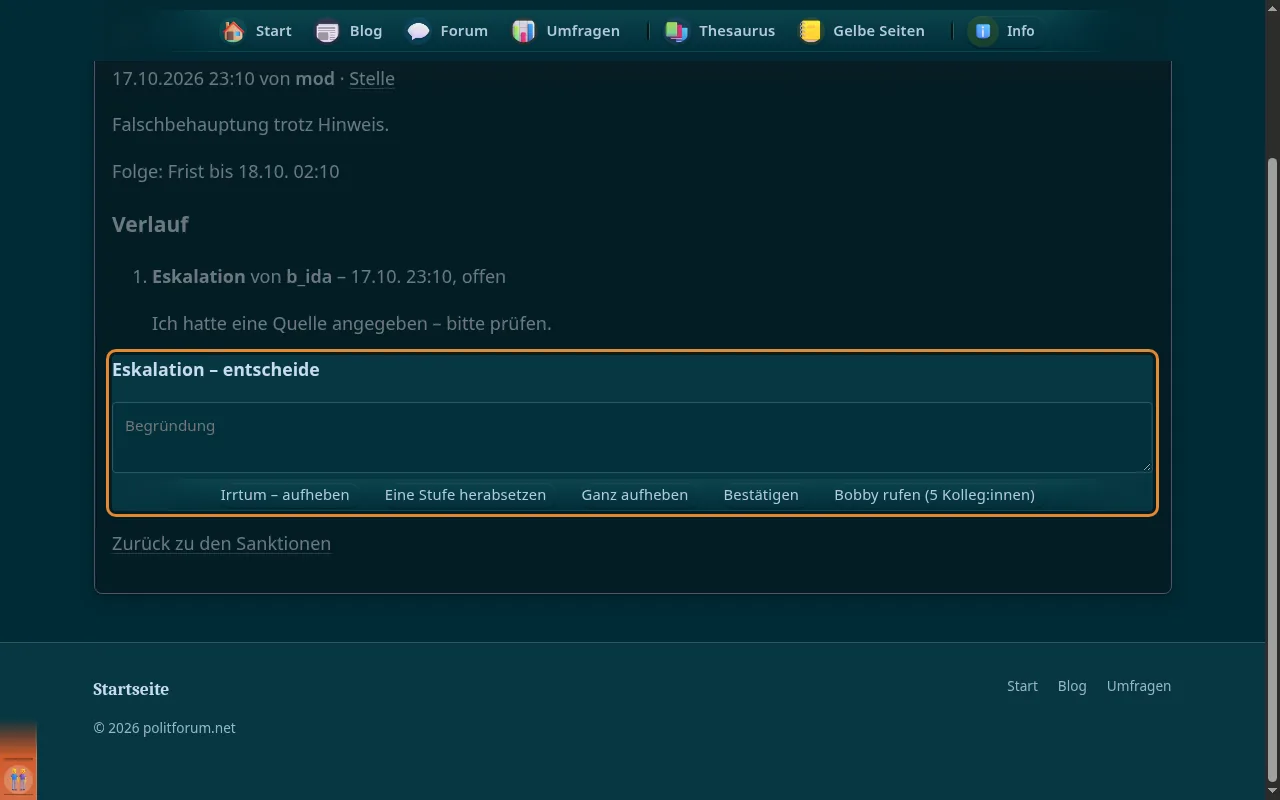Viewport: 1280px width, 800px height.
Task: Click the text "Folge: Frist bis 18.10. 02:10"
Action: [x=226, y=171]
